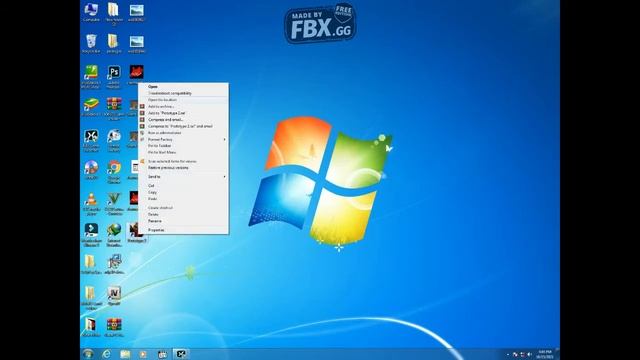Screen dimensions: 640x360
Task: Open the clapperboard app on taskbar
Action: (x=162, y=354)
